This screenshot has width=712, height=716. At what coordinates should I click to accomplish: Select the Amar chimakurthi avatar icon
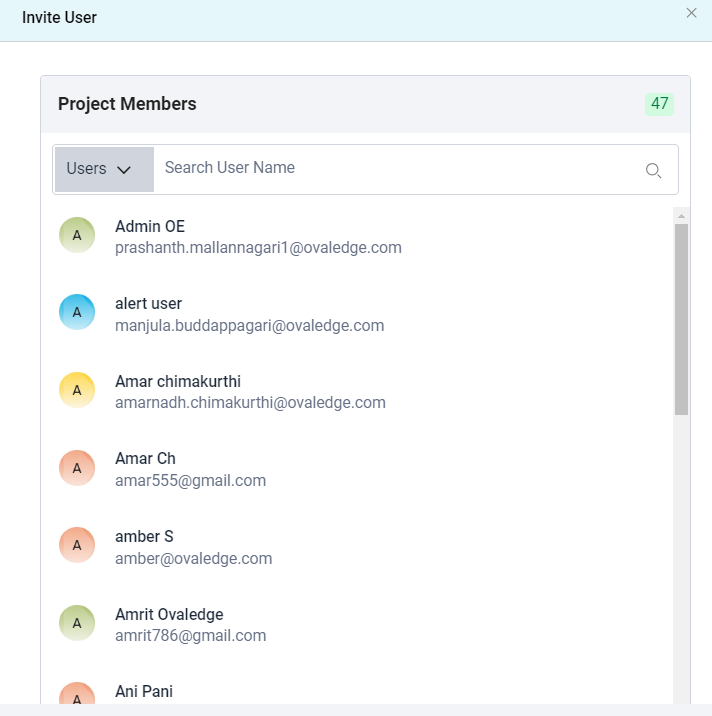[x=77, y=390]
